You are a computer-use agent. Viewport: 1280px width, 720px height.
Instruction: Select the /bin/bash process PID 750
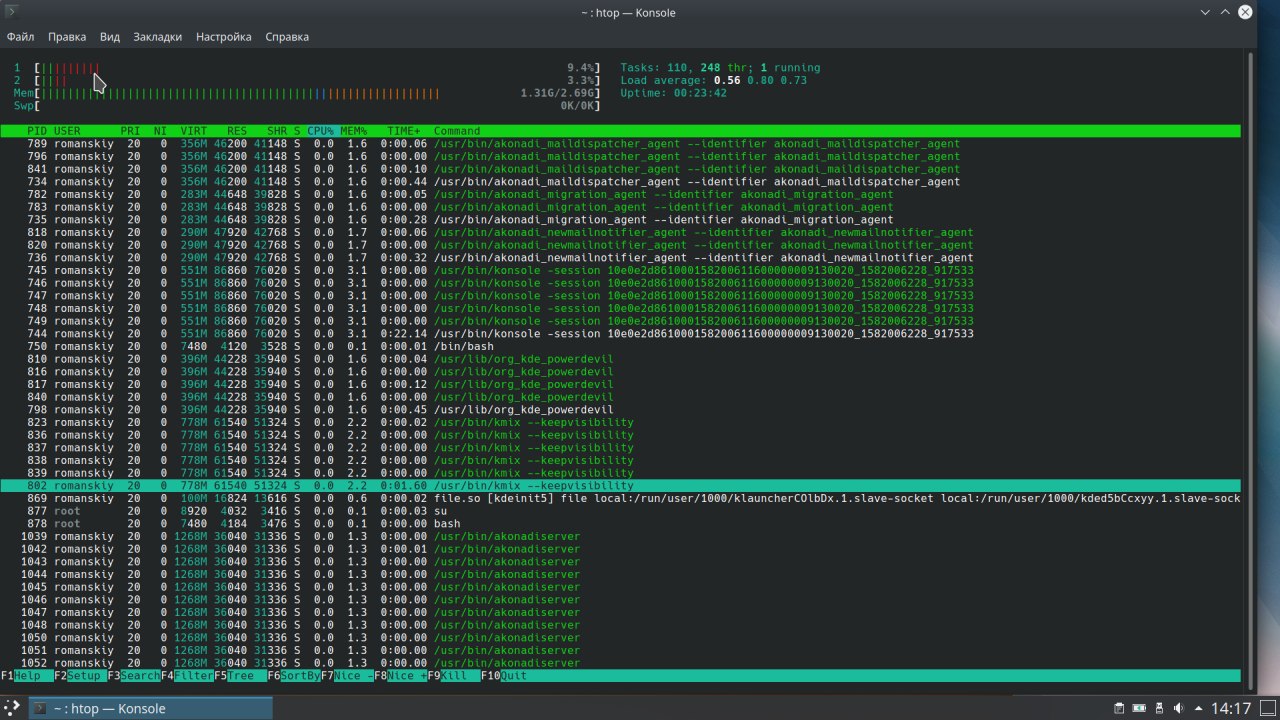point(620,347)
